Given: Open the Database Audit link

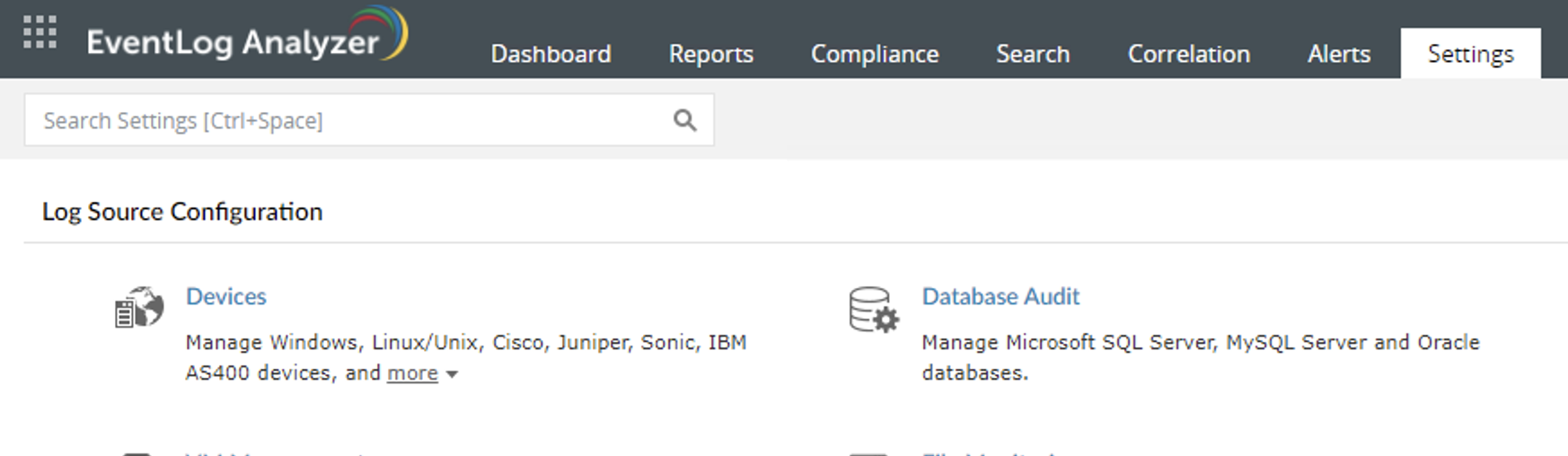Looking at the screenshot, I should pos(1000,296).
